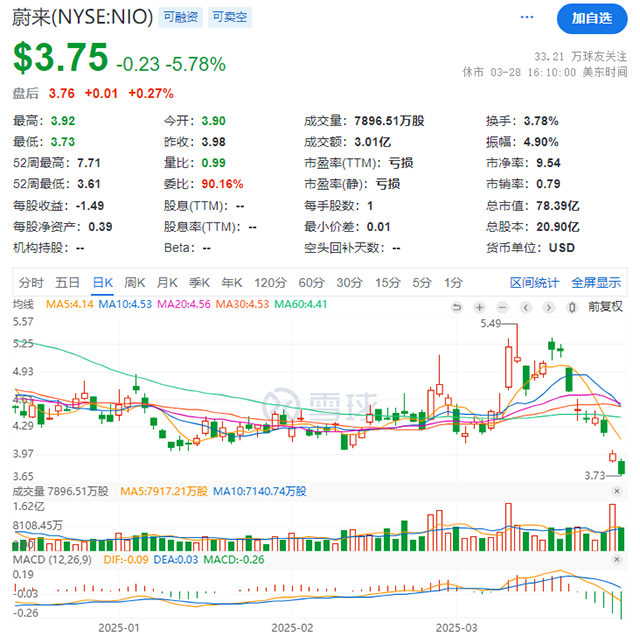Click the MA10:4.53 moving average label

click(x=125, y=305)
